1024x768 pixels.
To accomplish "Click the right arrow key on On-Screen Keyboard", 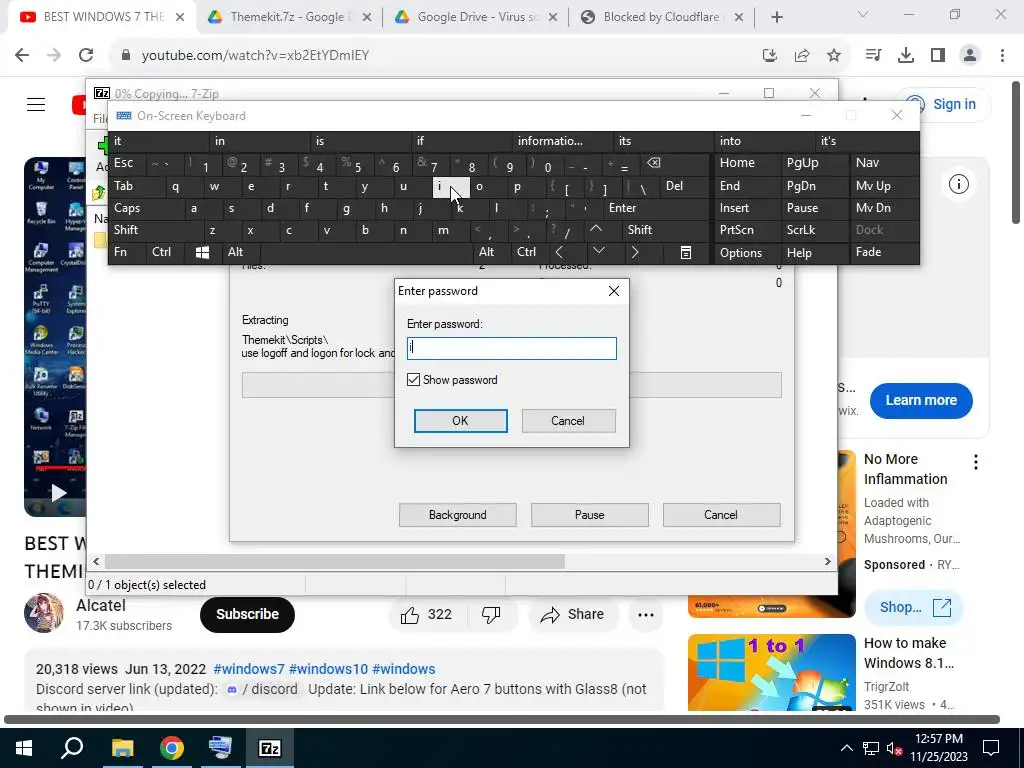I will pyautogui.click(x=635, y=252).
